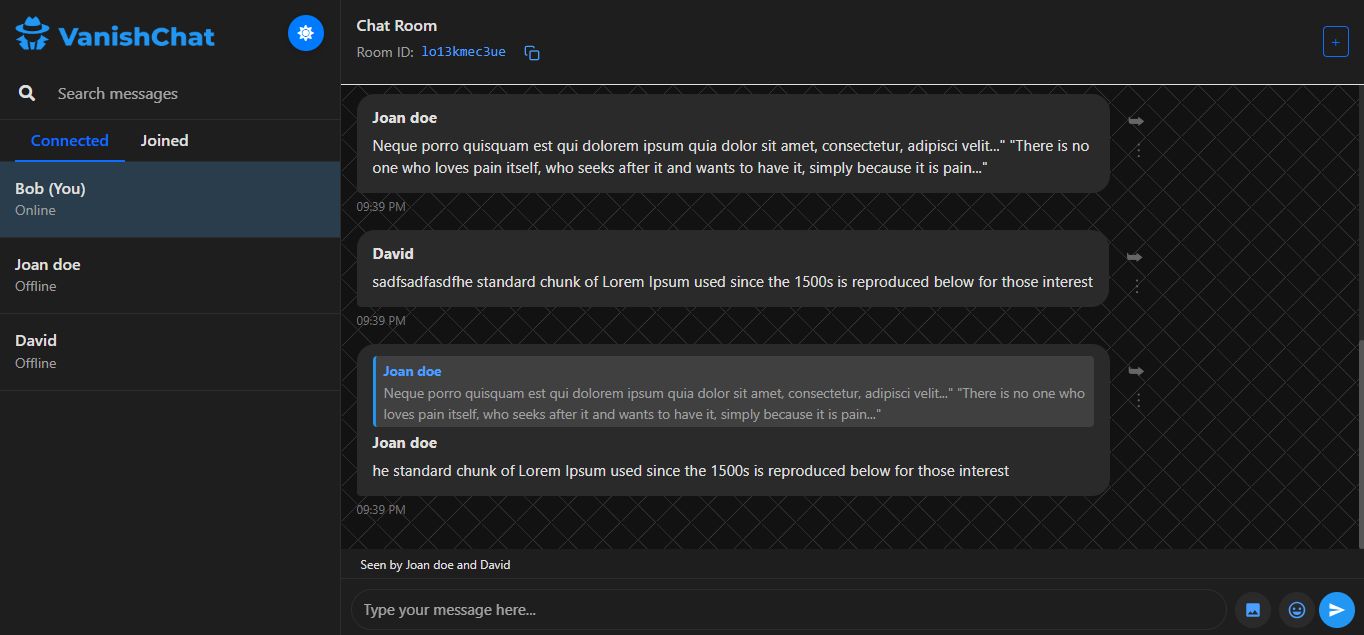Click the chat area scrollbar
Viewport: 1364px width, 635px height.
[1359, 440]
